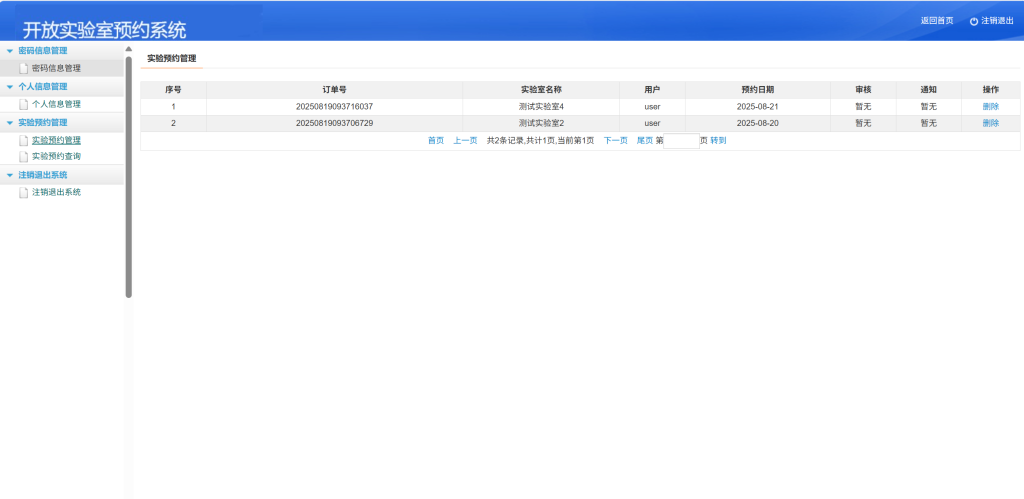1024x499 pixels.
Task: Go to 首页 in pagination
Action: pos(436,140)
